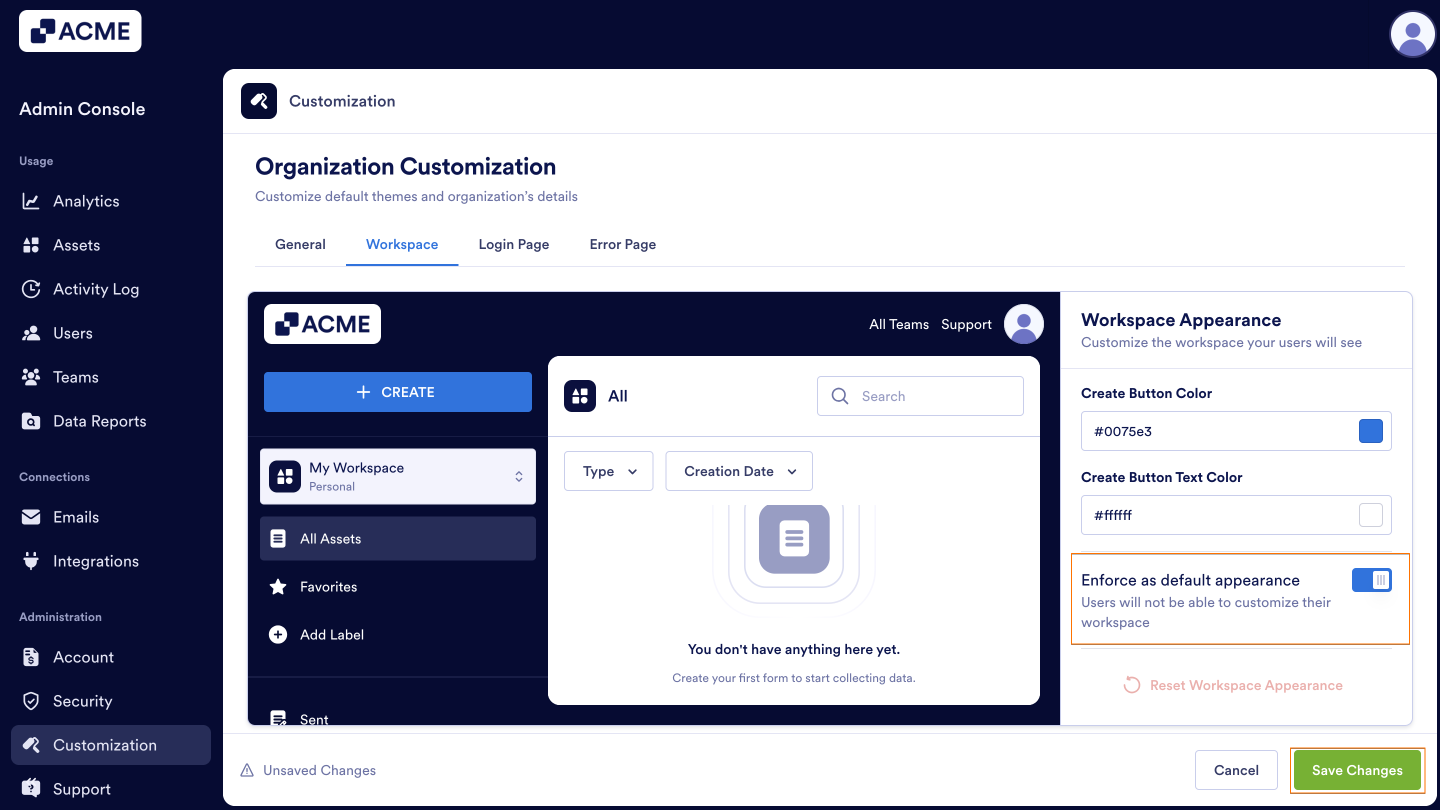Click the Save Changes button
This screenshot has height=810, width=1440.
[1357, 770]
